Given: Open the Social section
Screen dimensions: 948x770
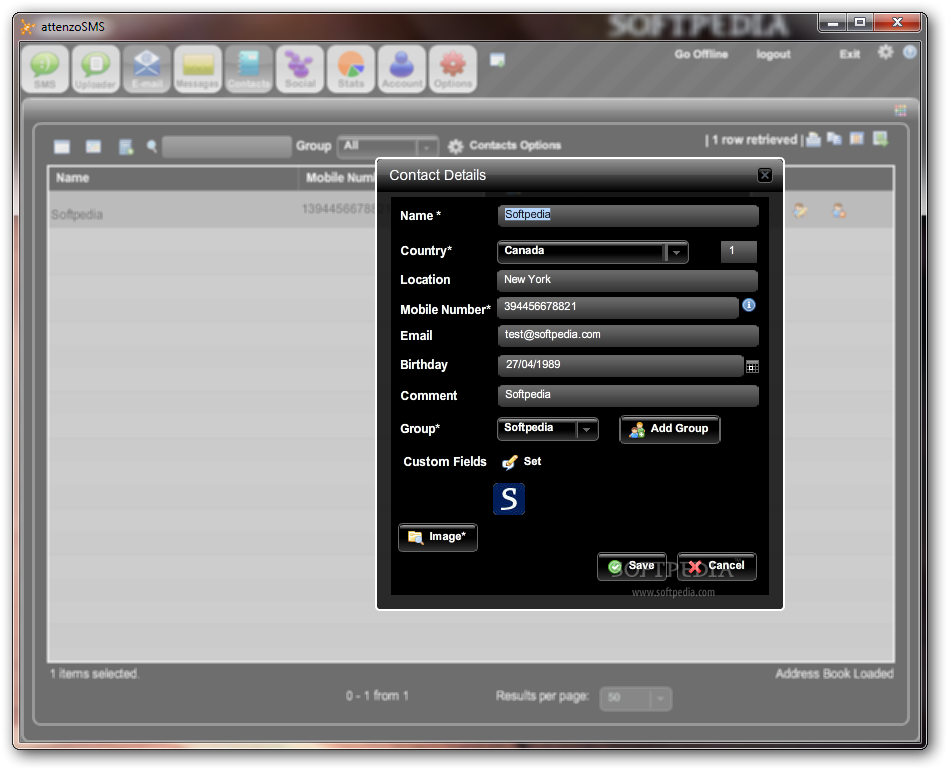Looking at the screenshot, I should coord(300,69).
